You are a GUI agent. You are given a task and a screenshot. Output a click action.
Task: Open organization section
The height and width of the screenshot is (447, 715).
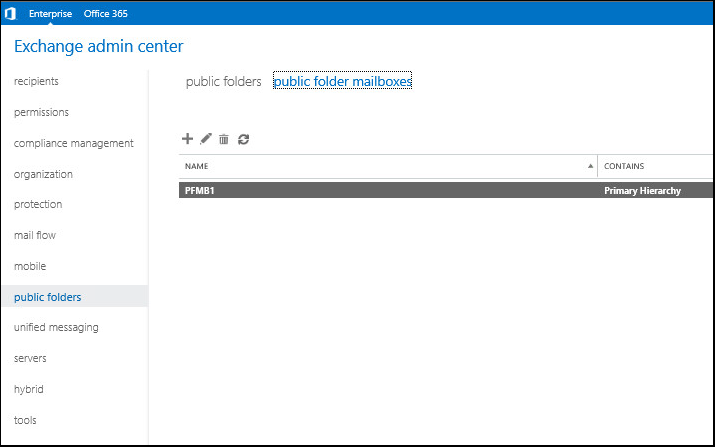click(x=43, y=174)
